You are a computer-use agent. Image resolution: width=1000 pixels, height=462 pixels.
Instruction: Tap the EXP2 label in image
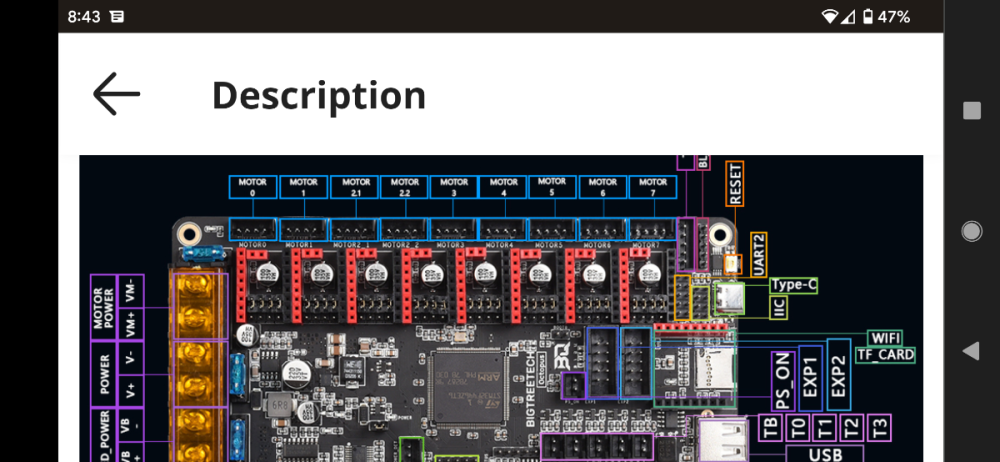point(839,375)
